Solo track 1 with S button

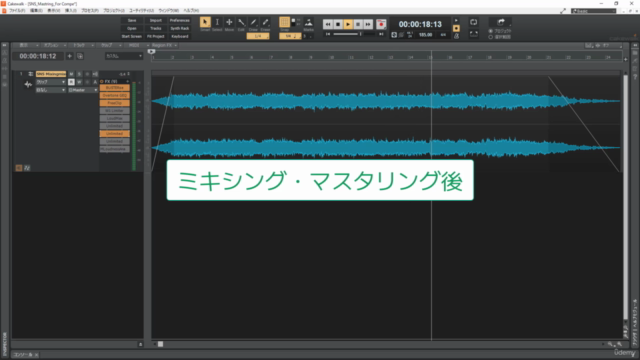[79, 74]
